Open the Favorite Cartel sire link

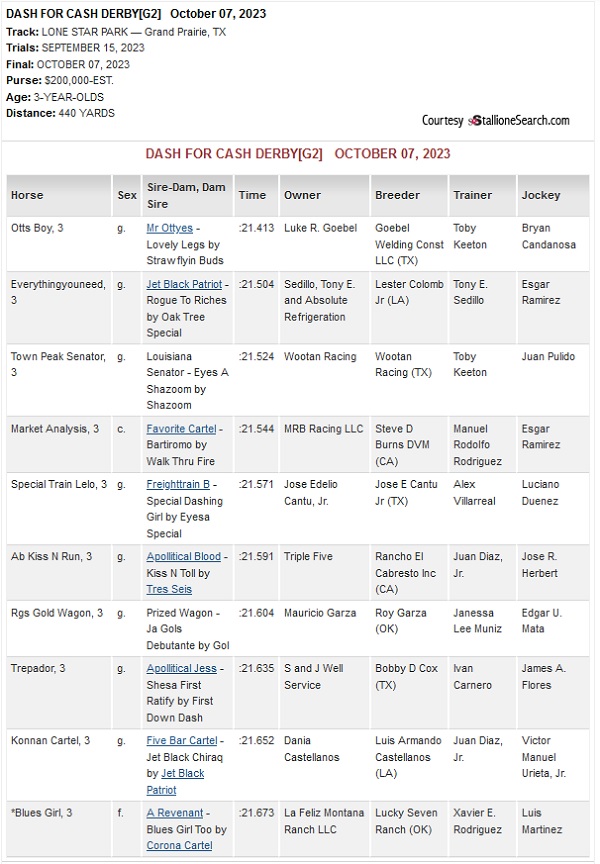(181, 429)
